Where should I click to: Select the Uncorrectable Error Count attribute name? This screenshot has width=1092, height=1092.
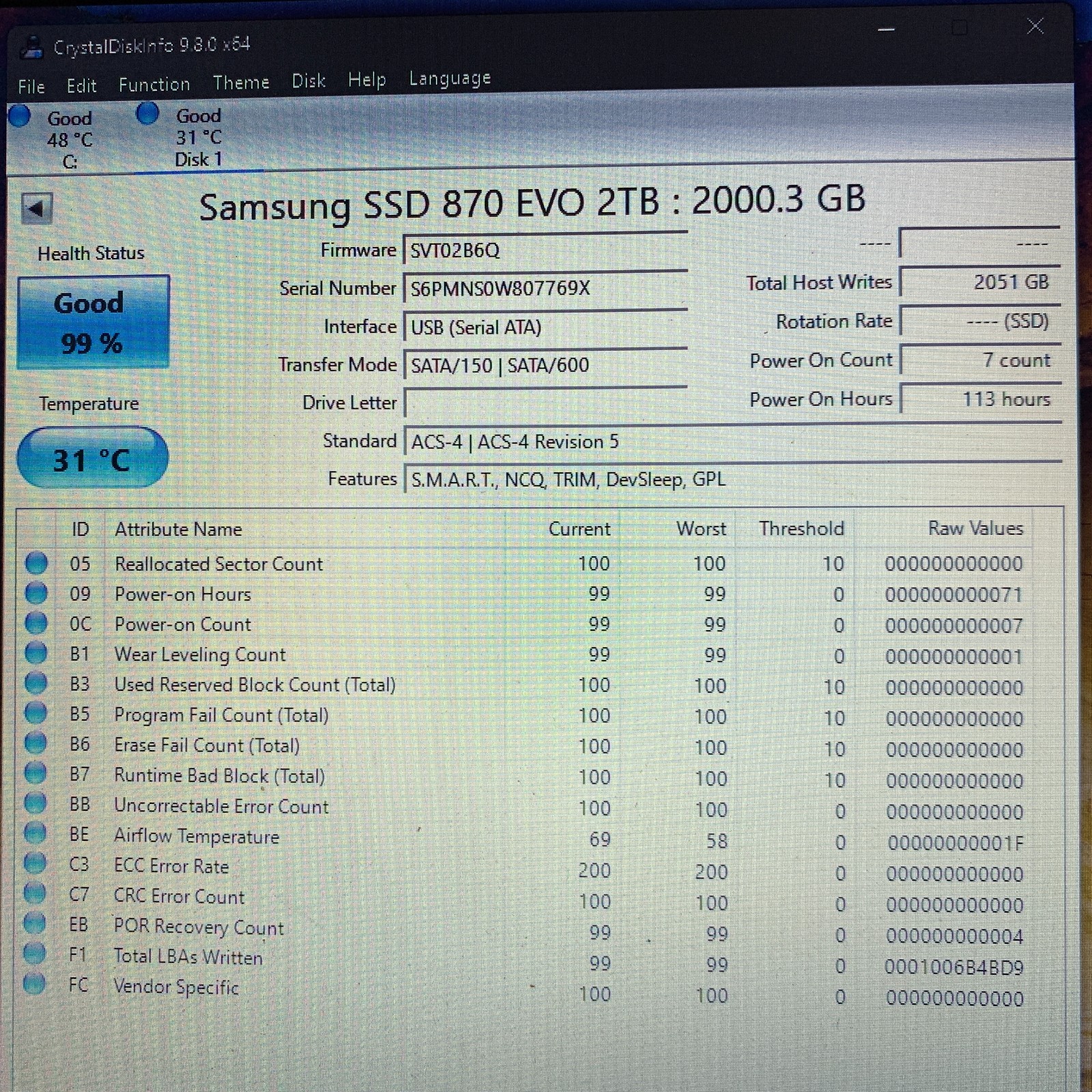click(221, 806)
